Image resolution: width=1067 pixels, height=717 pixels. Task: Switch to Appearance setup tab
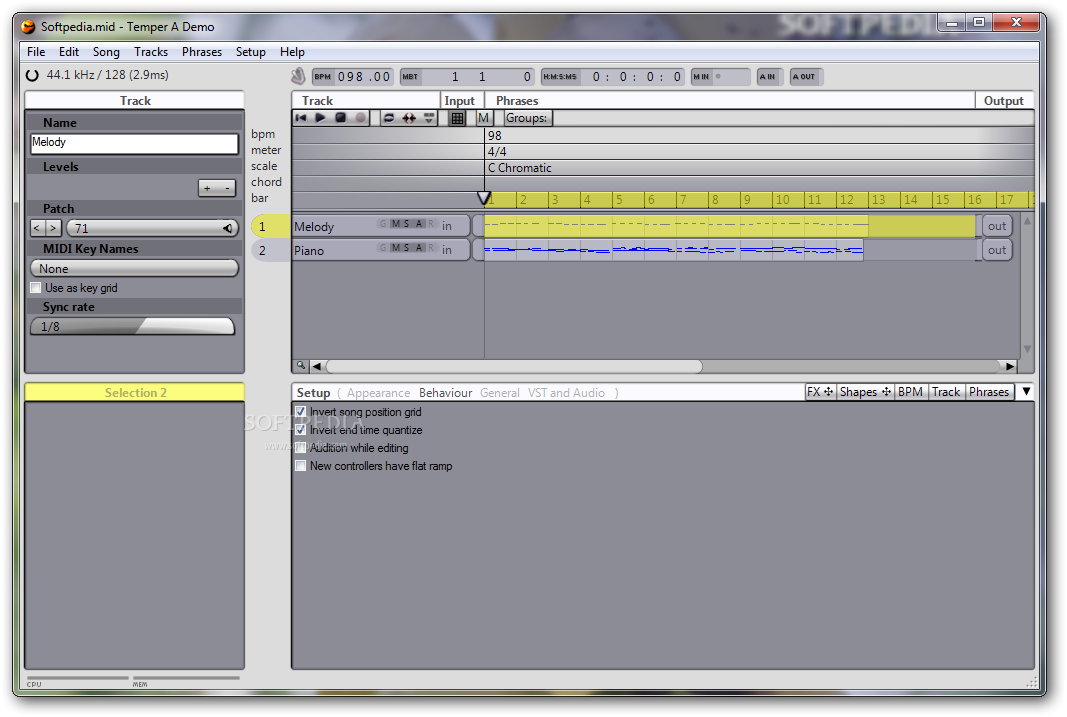(378, 393)
